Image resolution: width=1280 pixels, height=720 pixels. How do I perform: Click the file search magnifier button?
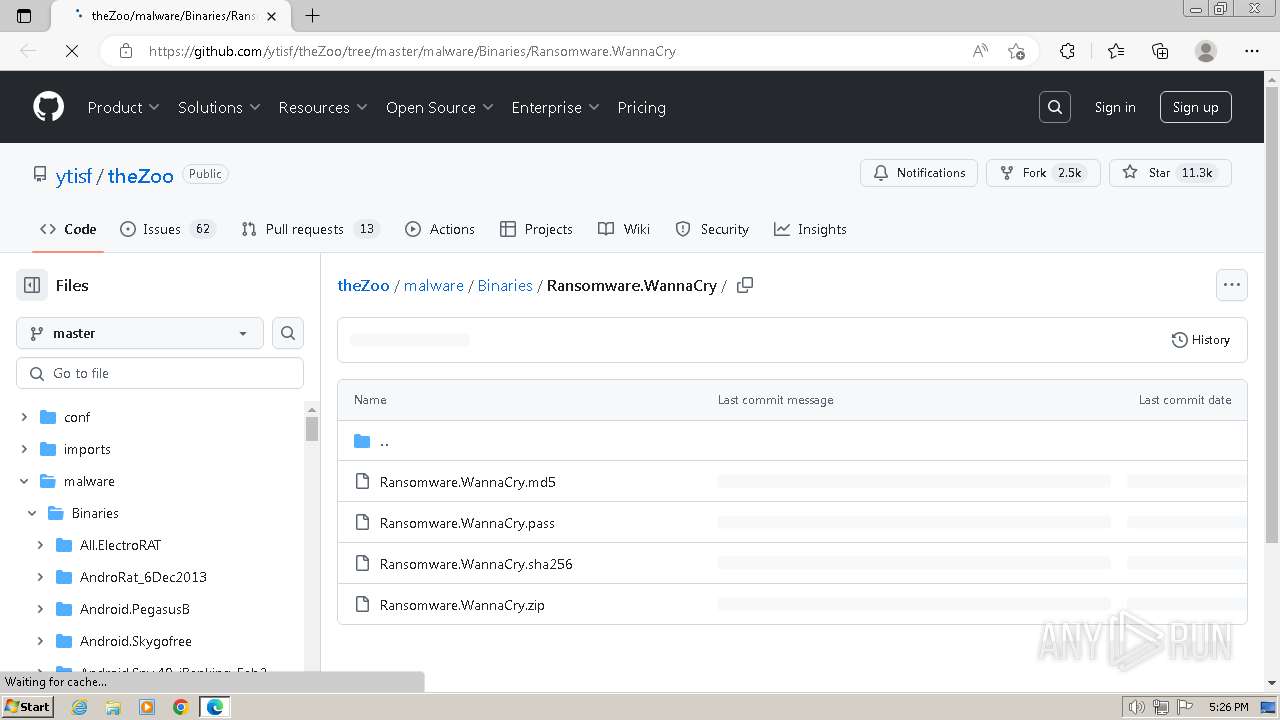(x=288, y=333)
